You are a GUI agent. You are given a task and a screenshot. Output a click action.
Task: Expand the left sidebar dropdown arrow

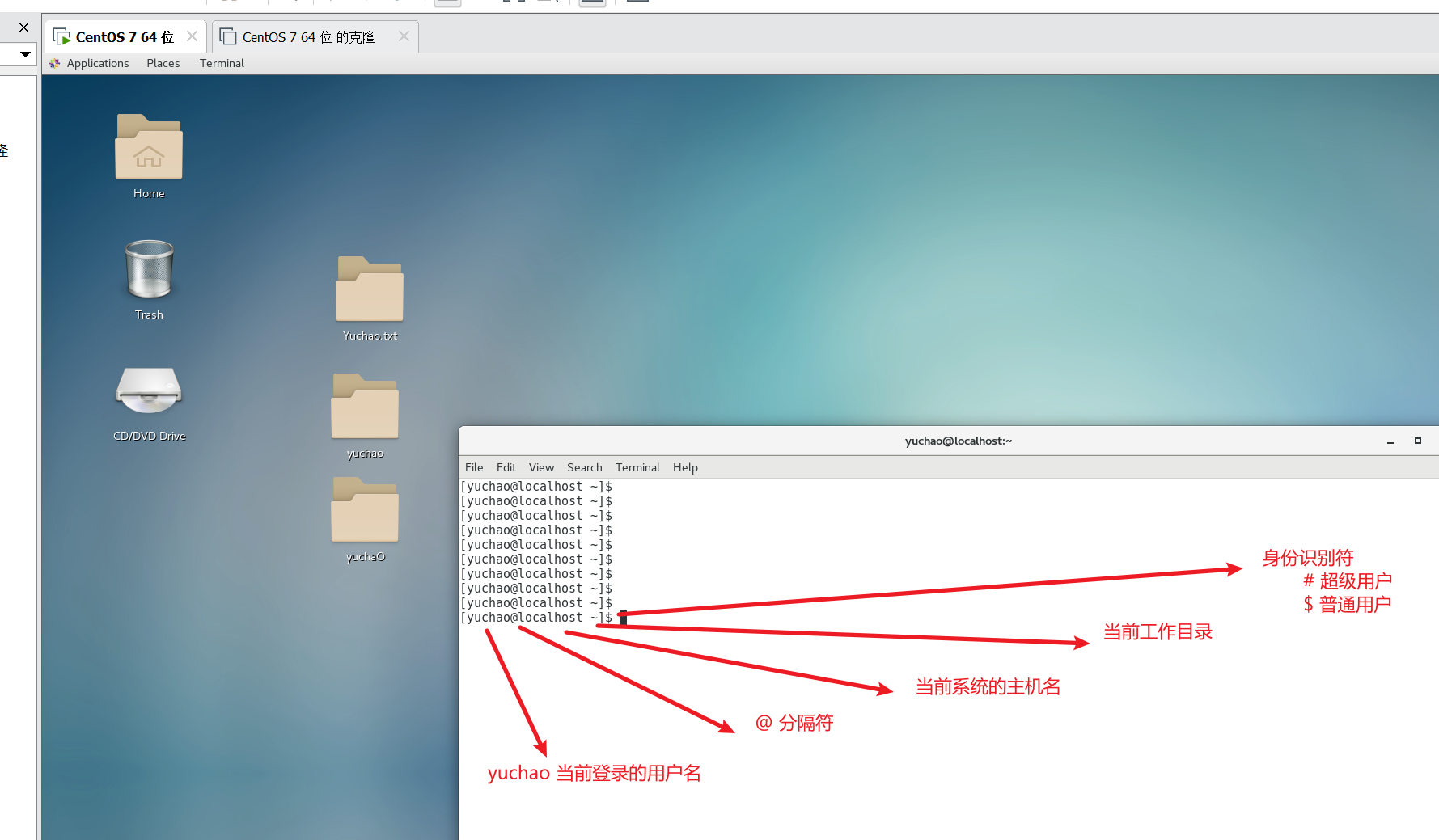tap(25, 54)
